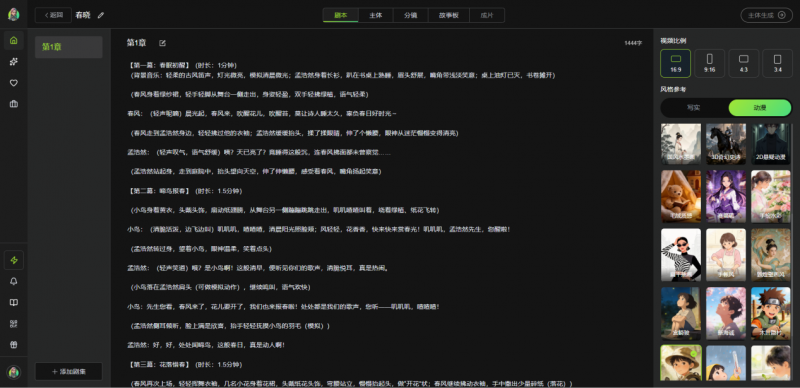
Task: Choose teddy bear felt style thumbnail
Action: pyautogui.click(x=681, y=197)
